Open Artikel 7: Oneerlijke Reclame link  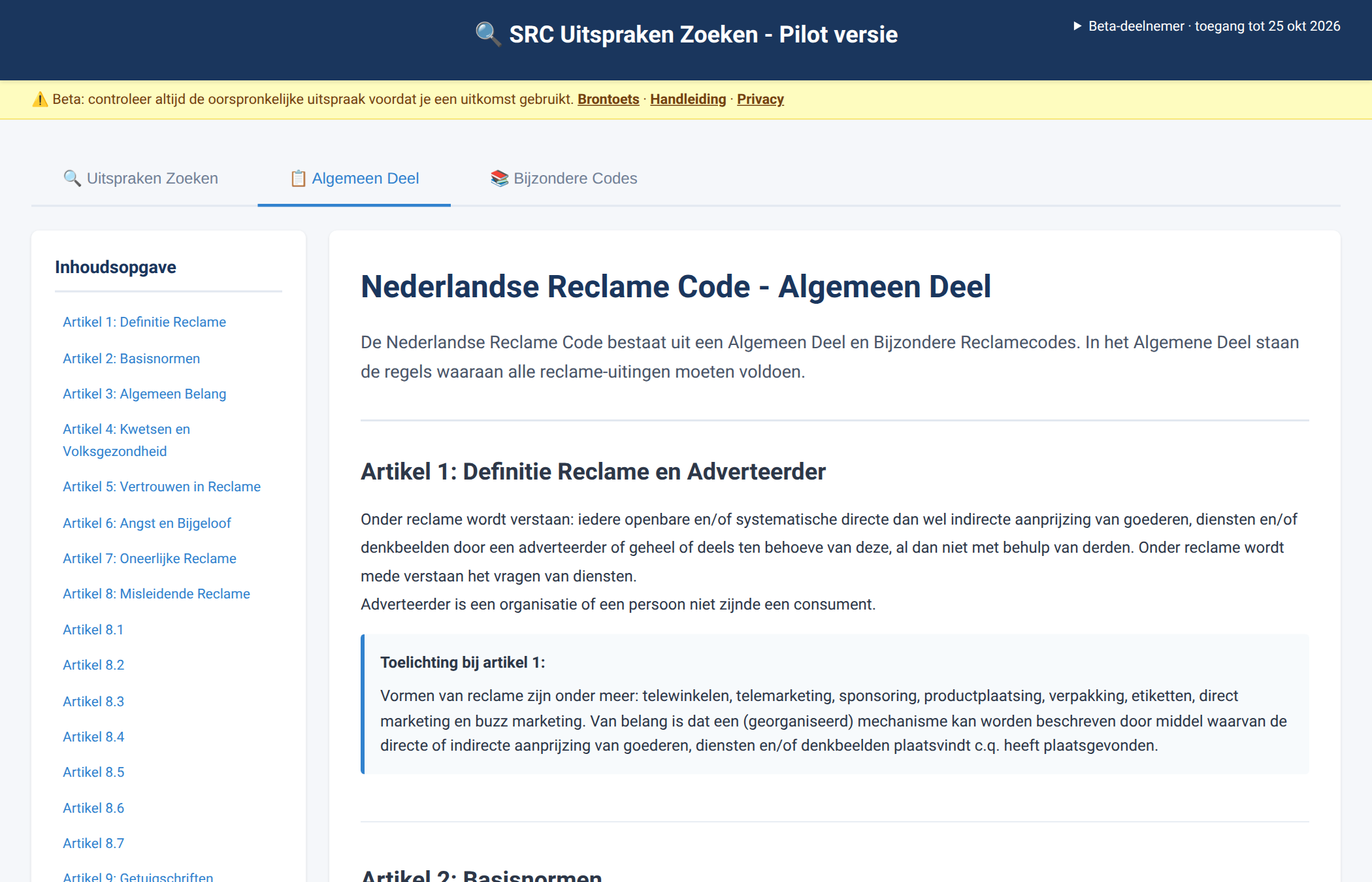(150, 559)
